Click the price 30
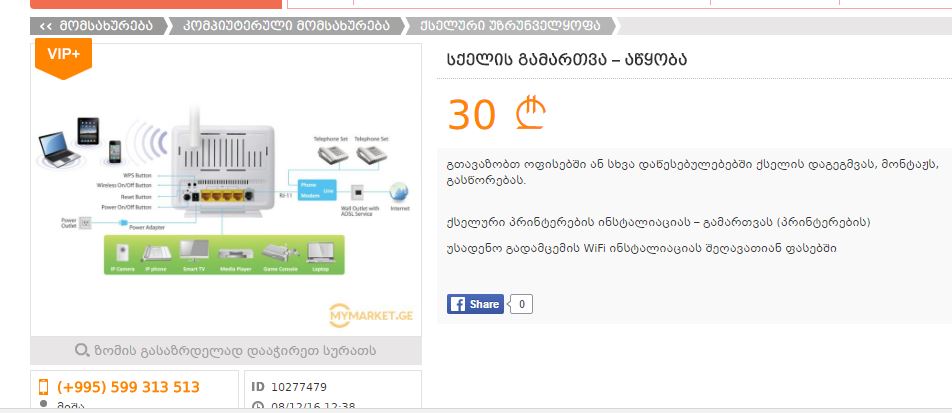Image resolution: width=952 pixels, height=413 pixels. (472, 114)
